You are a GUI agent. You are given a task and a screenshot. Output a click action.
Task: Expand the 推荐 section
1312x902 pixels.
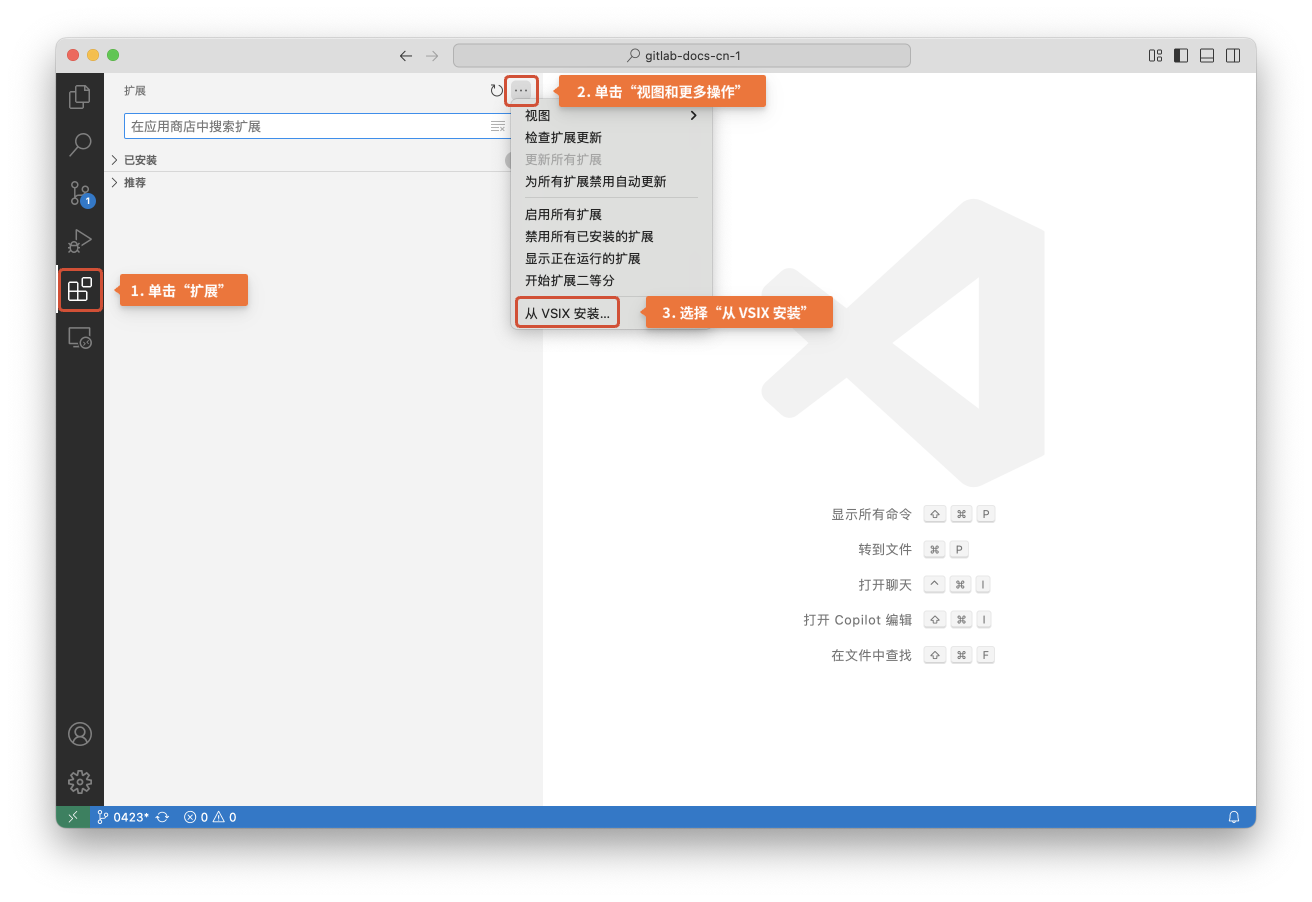click(135, 183)
